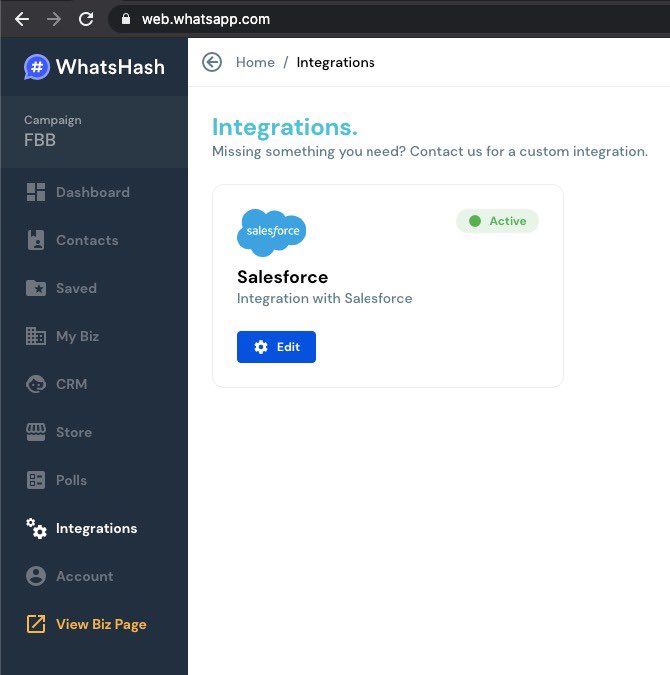Click the Account person icon
This screenshot has height=675, width=670.
pos(36,576)
